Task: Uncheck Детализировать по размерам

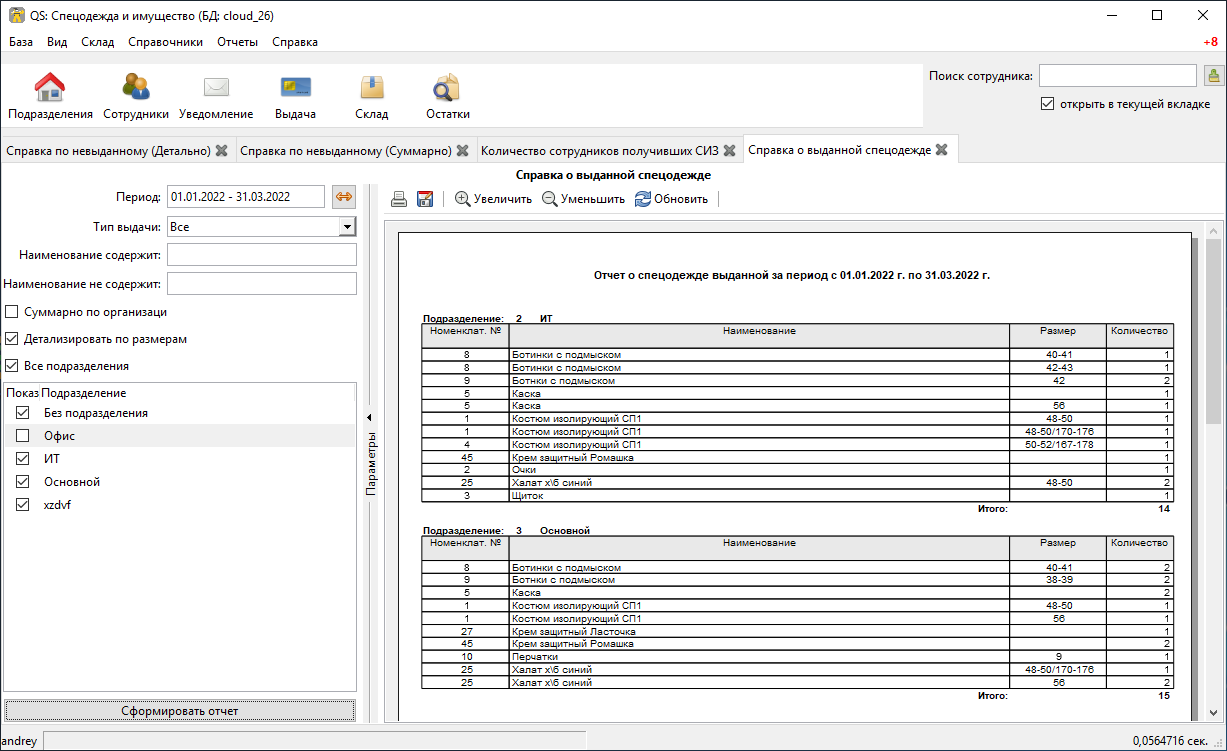Action: [x=12, y=339]
